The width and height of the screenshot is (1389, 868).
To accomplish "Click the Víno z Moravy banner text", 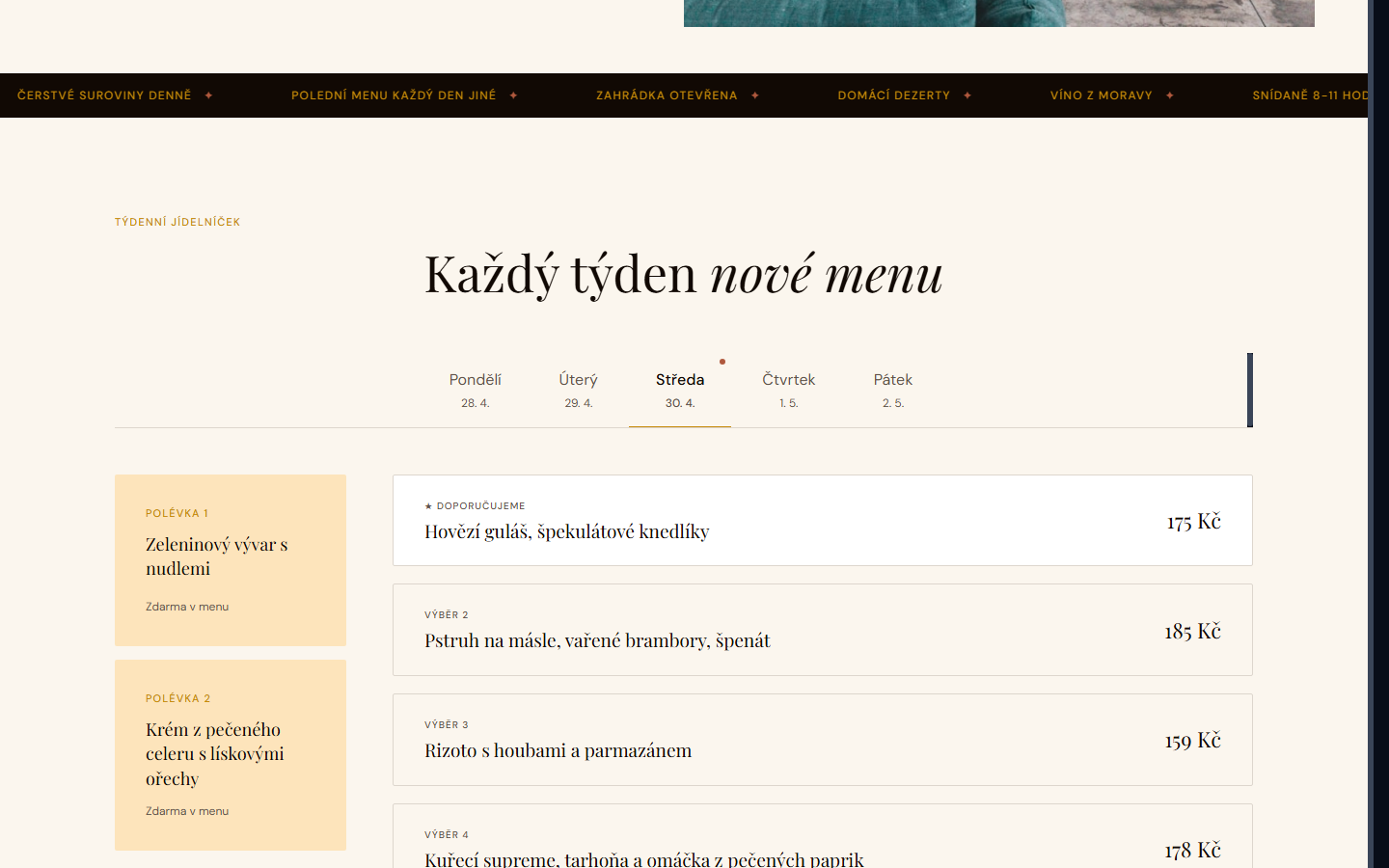I will 1102,95.
